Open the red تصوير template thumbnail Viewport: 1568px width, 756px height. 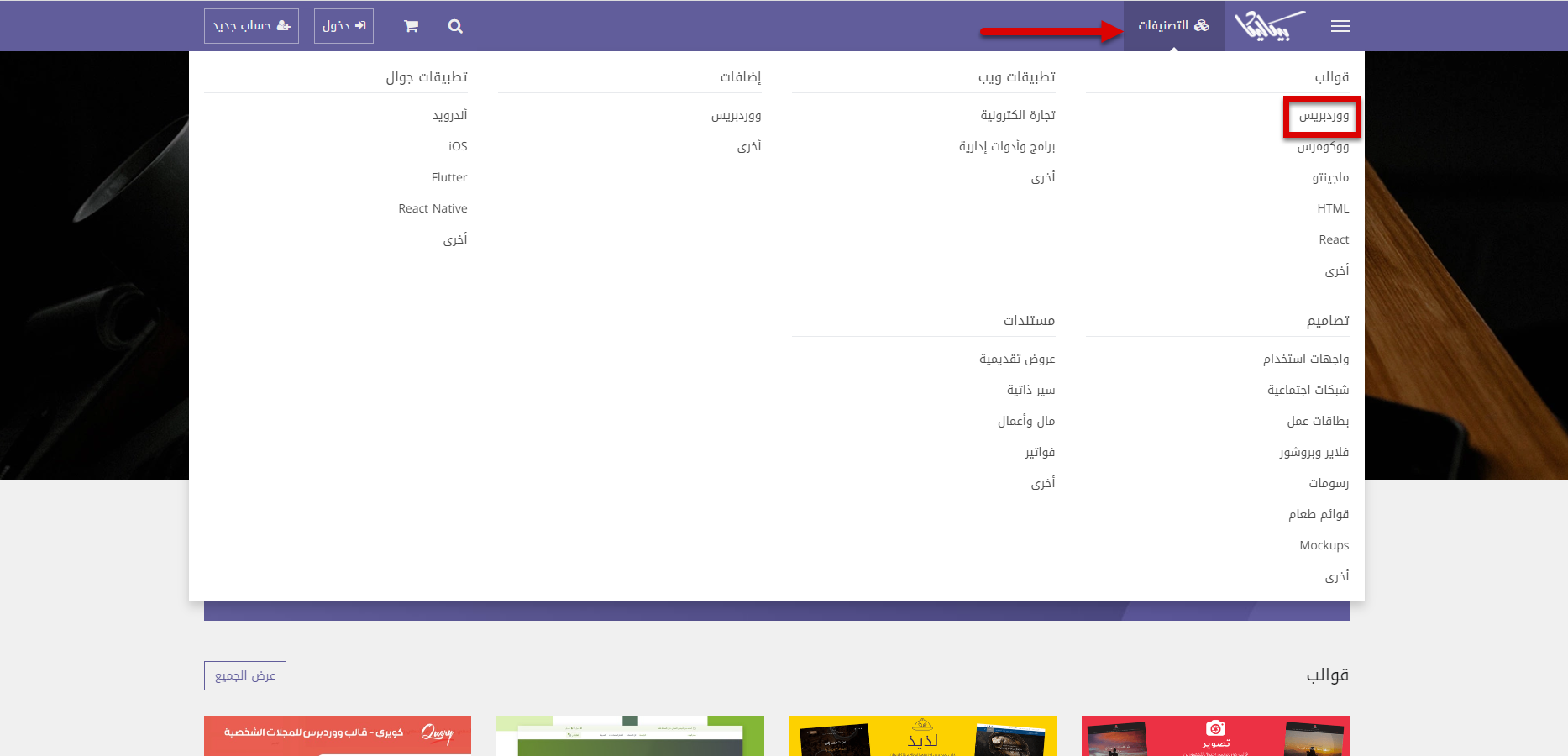[x=1215, y=736]
